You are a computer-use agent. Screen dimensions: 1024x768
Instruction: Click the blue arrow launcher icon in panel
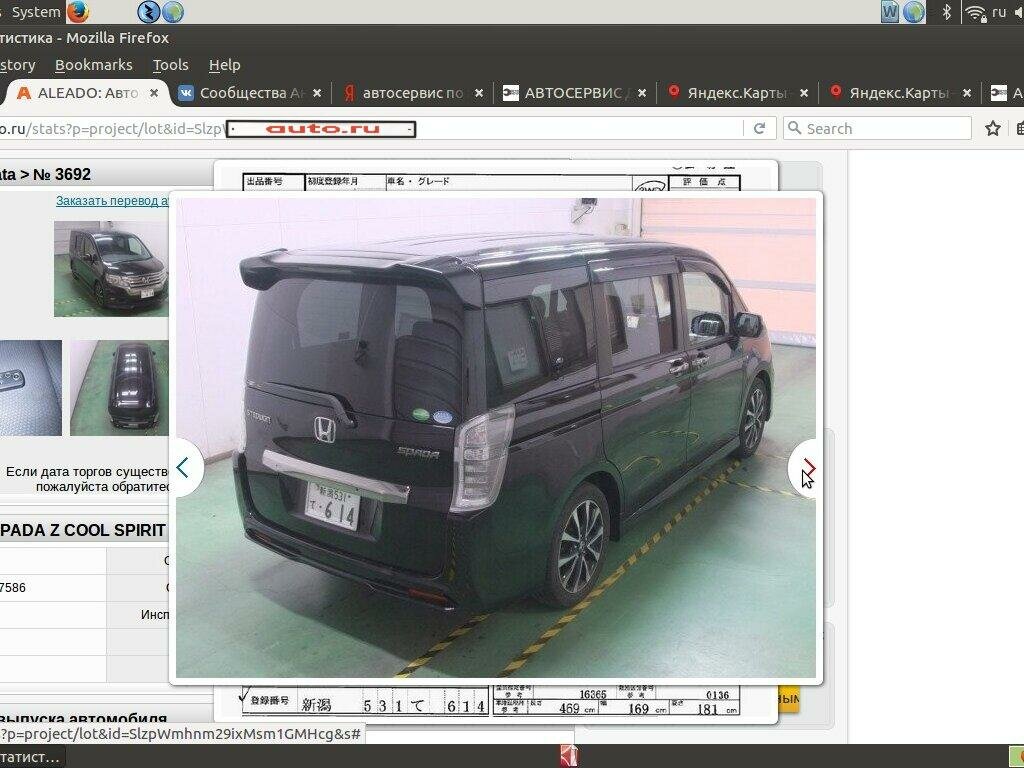[x=149, y=12]
